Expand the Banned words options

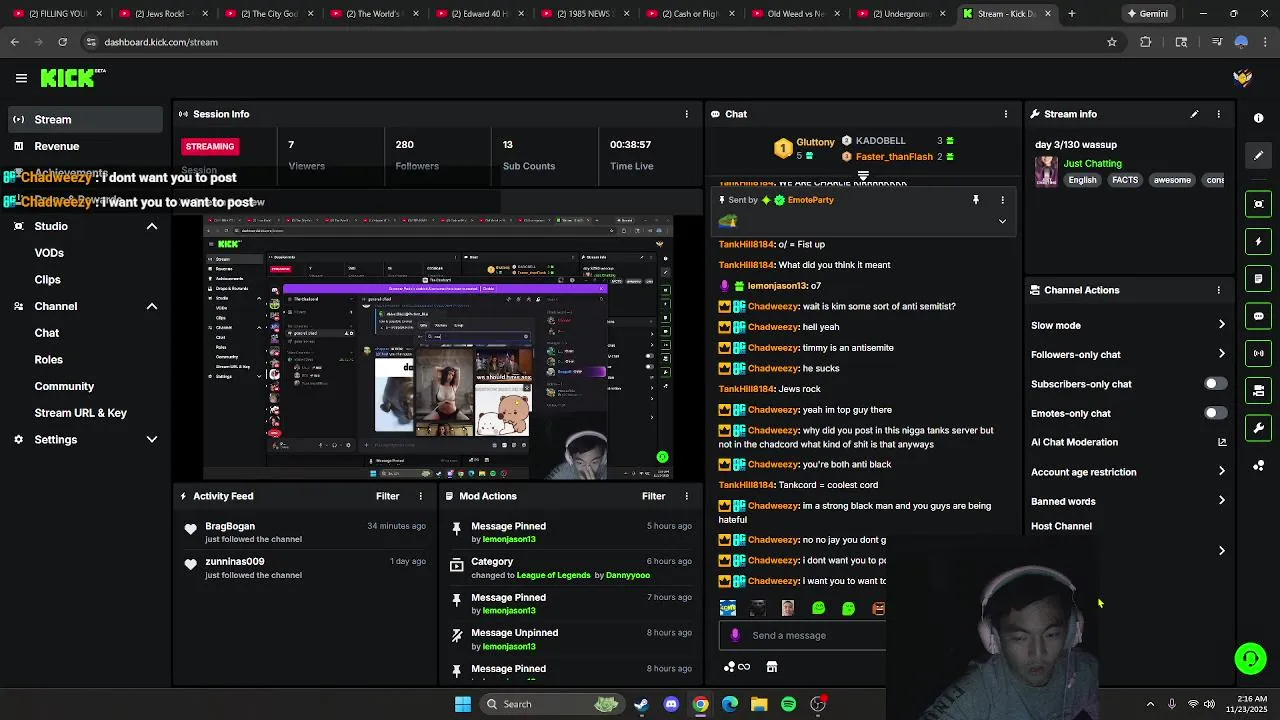pos(1221,501)
